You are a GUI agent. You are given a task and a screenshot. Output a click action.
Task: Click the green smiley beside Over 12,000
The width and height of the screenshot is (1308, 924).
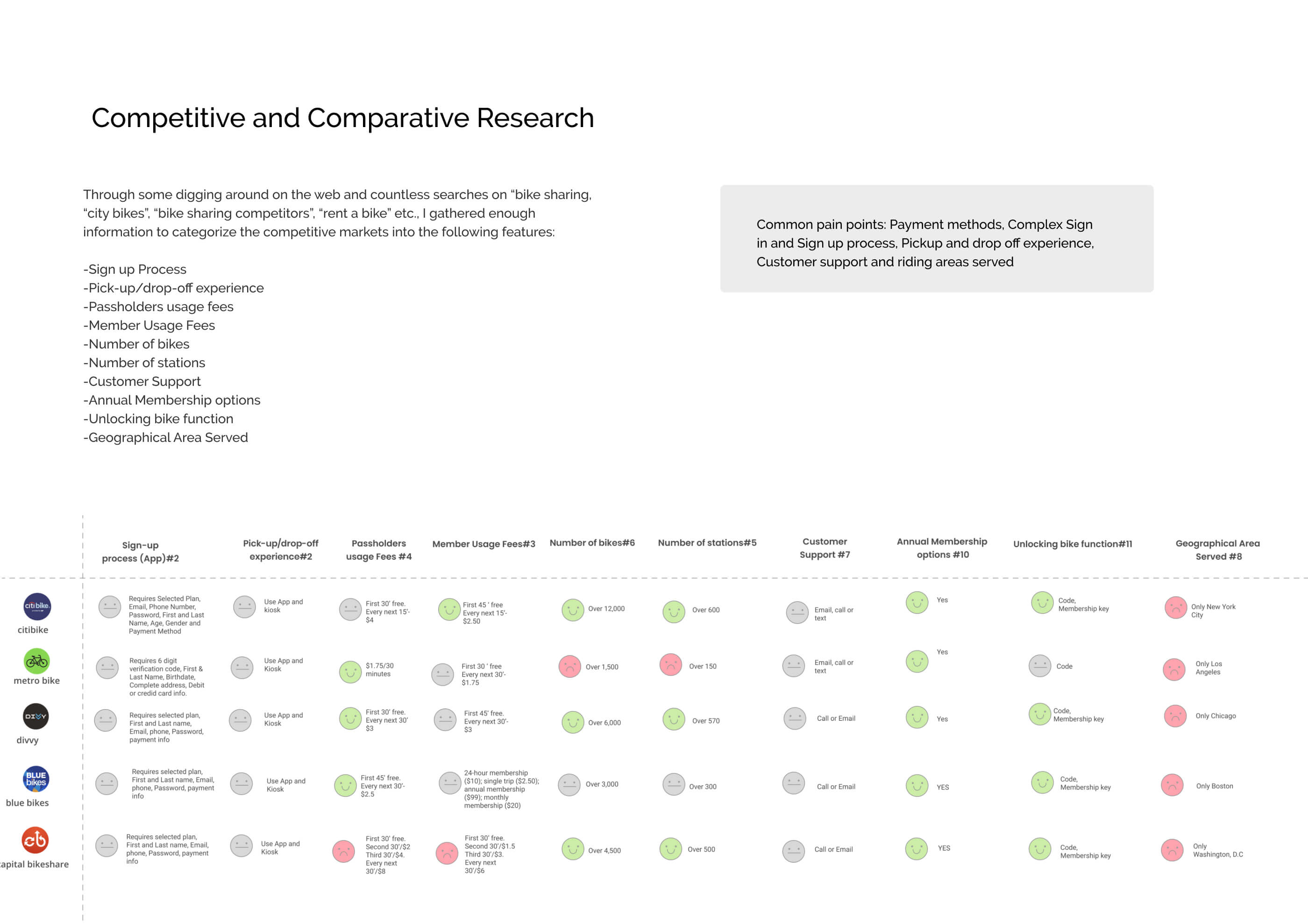point(573,610)
